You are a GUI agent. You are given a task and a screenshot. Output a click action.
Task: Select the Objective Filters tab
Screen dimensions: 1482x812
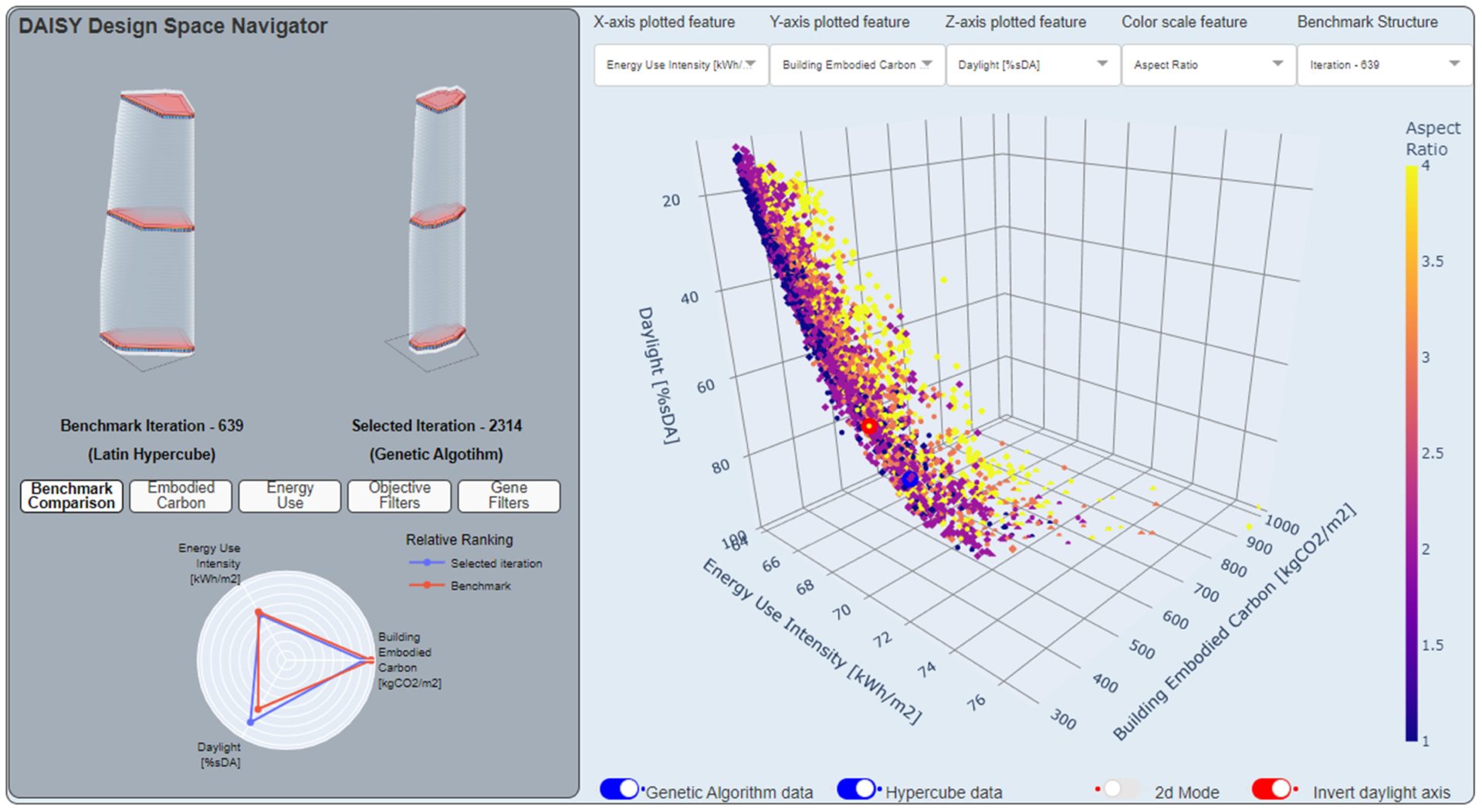click(399, 496)
